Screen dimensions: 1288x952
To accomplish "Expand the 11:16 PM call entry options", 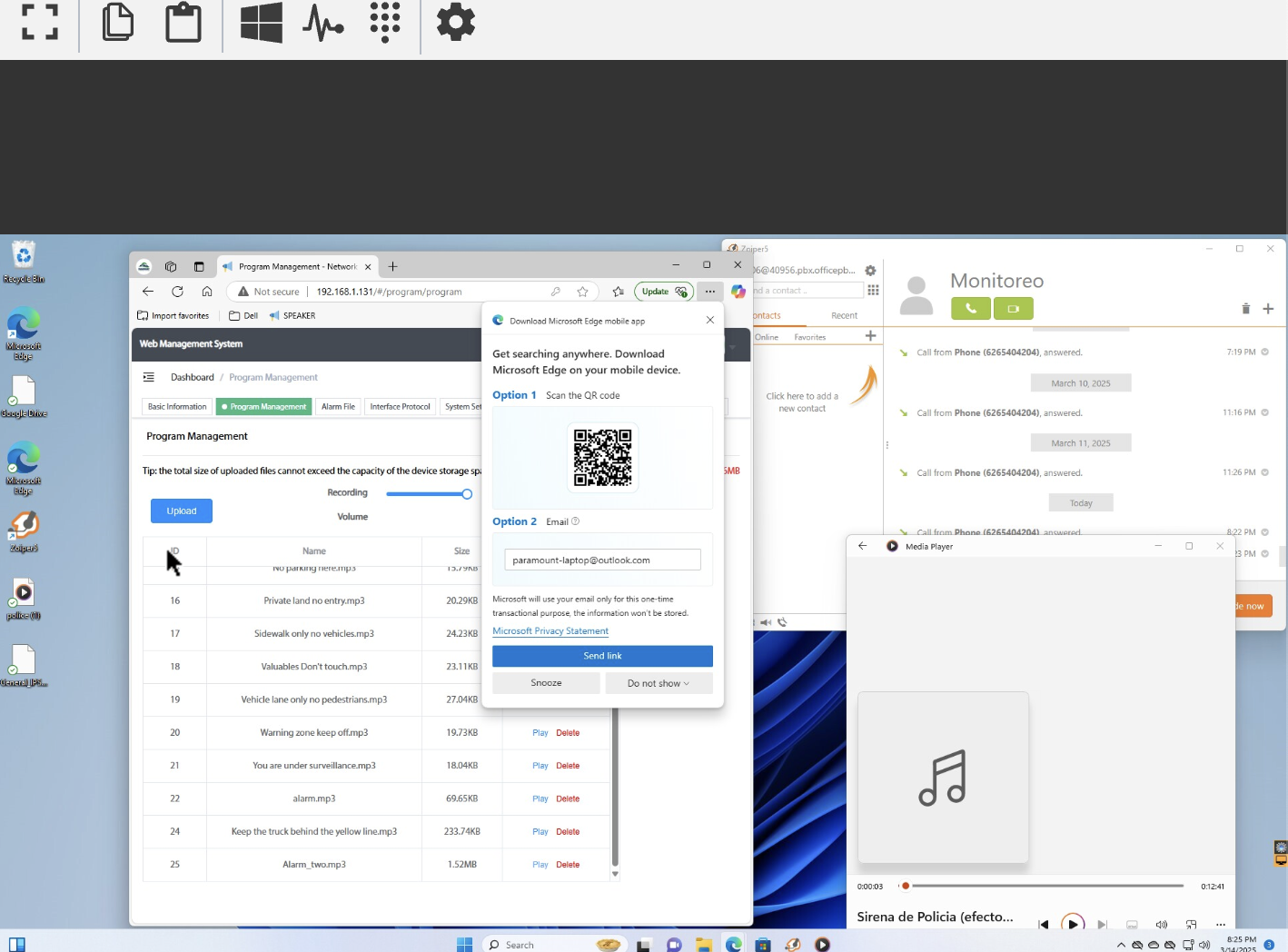I will click(x=1264, y=412).
